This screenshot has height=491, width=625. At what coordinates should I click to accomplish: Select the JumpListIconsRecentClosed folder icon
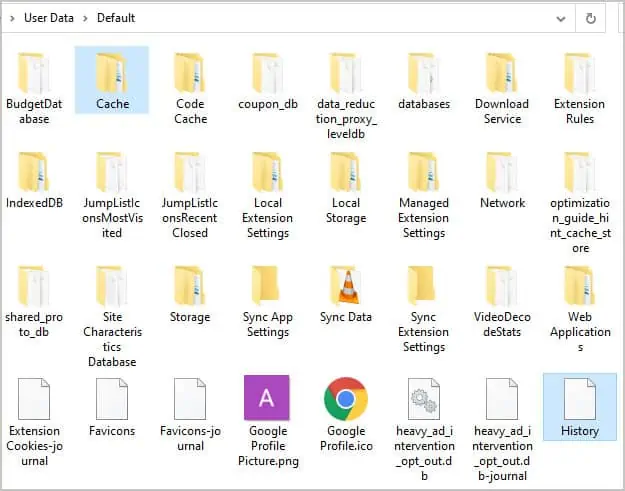[x=190, y=172]
